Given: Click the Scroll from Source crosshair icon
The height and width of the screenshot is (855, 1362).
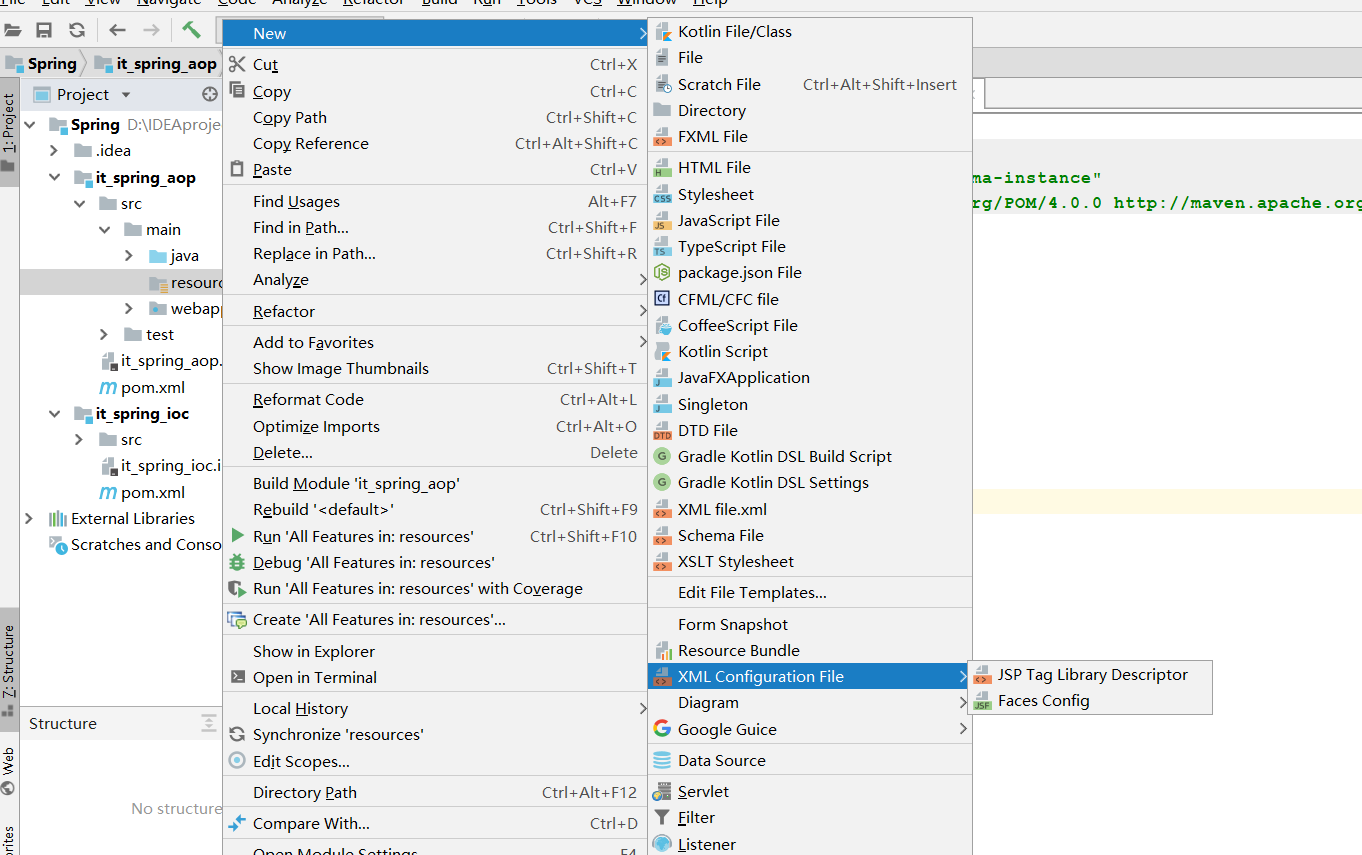Looking at the screenshot, I should pyautogui.click(x=208, y=93).
